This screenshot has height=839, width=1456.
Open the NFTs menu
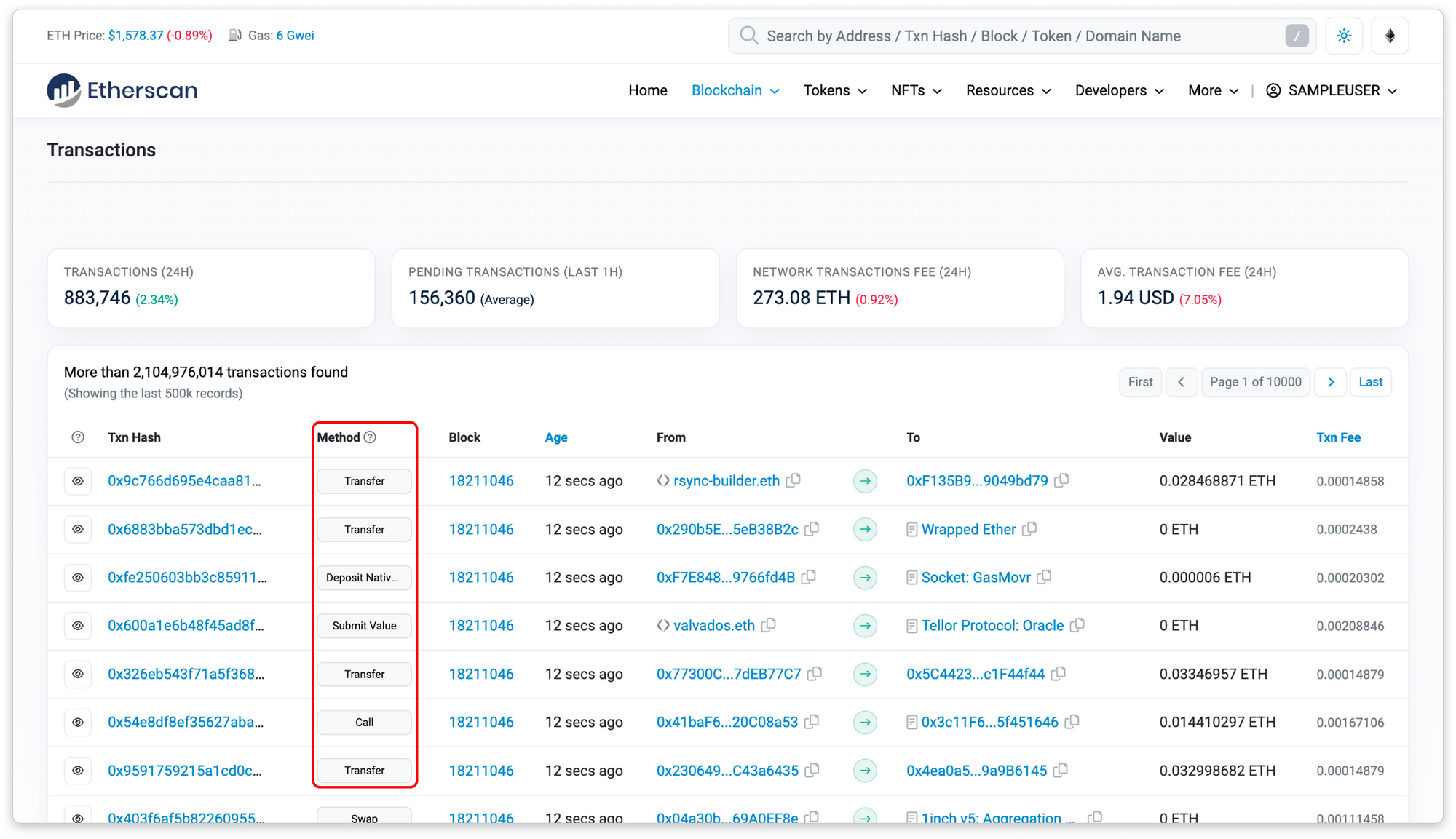(916, 90)
